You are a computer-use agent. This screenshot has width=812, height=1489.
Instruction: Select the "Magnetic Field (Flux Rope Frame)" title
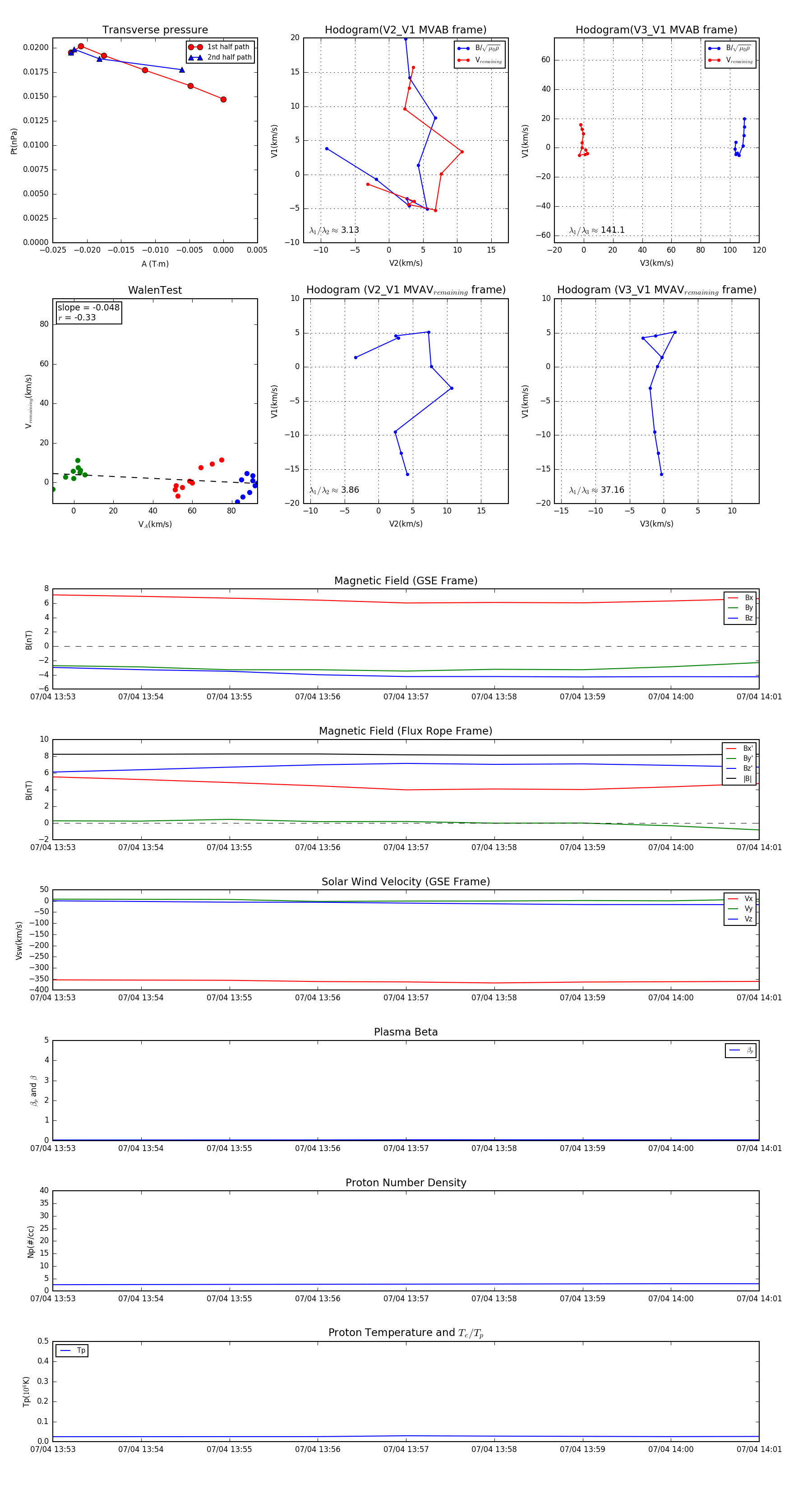[406, 731]
